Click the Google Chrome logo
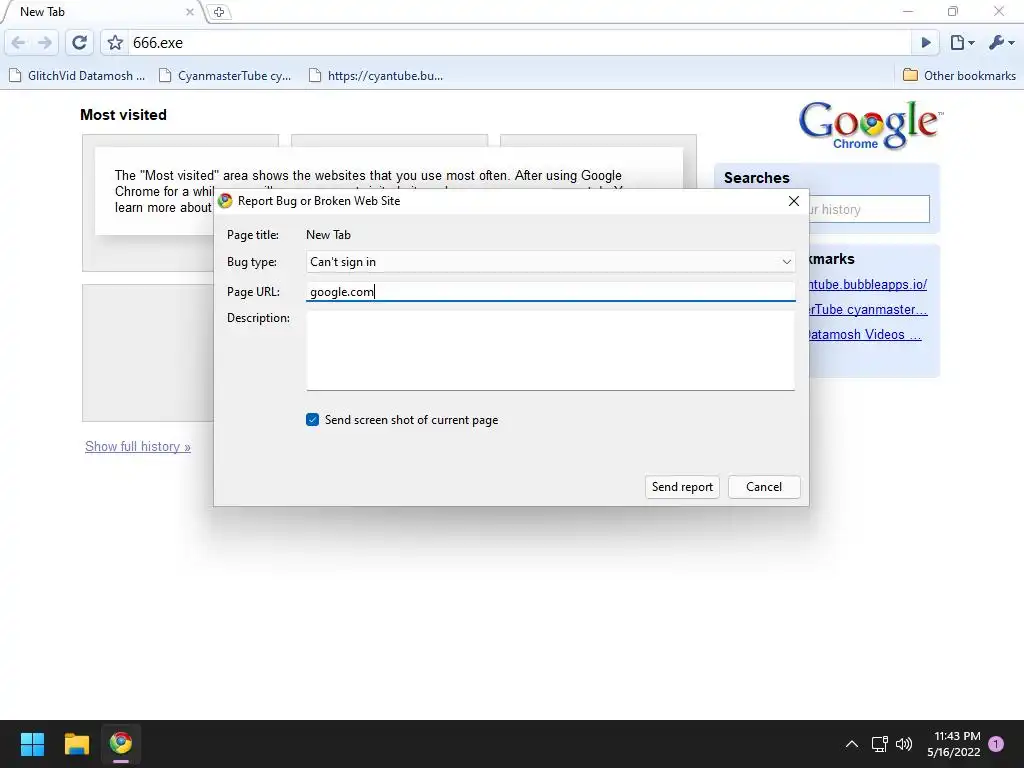This screenshot has width=1024, height=768. pos(871,124)
